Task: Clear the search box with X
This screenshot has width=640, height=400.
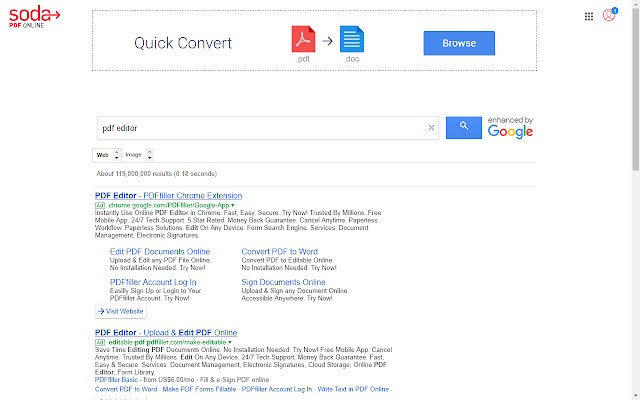Action: pos(432,128)
